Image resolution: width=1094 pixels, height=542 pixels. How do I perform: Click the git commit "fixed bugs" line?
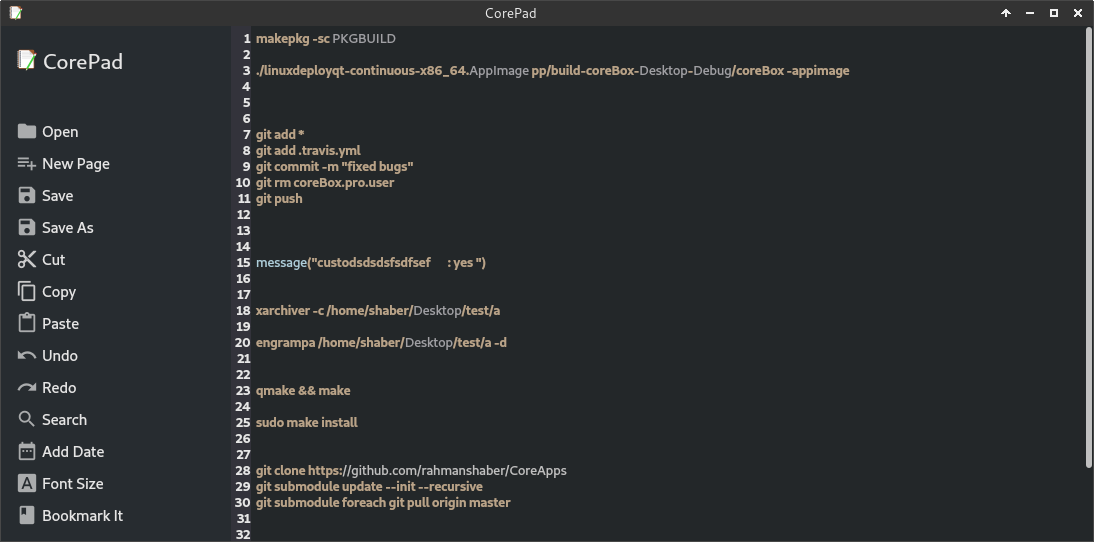[335, 166]
